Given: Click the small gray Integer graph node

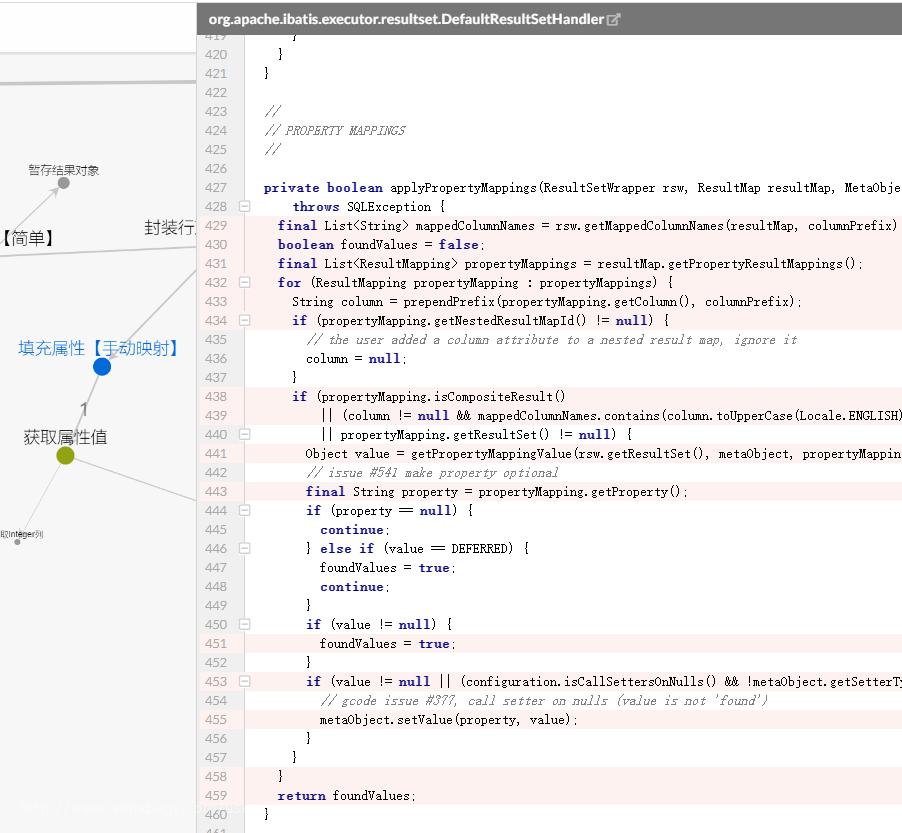Looking at the screenshot, I should click(17, 541).
